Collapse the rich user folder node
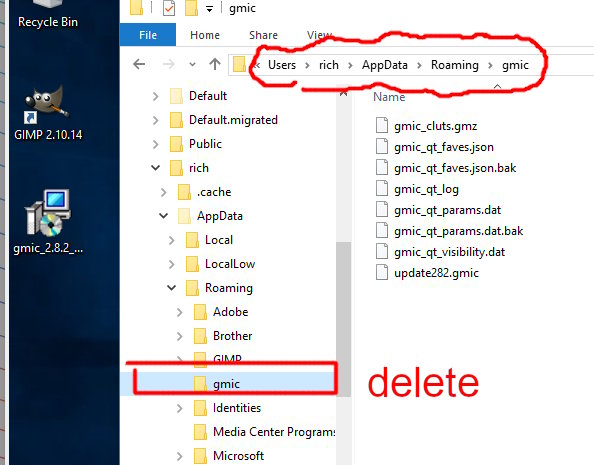The height and width of the screenshot is (465, 594). (x=156, y=168)
